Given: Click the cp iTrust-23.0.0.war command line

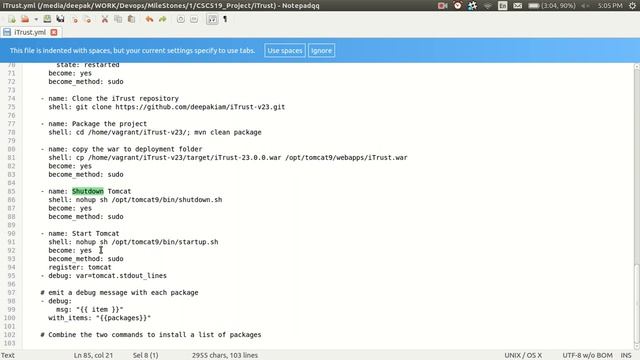Looking at the screenshot, I should (x=228, y=158).
